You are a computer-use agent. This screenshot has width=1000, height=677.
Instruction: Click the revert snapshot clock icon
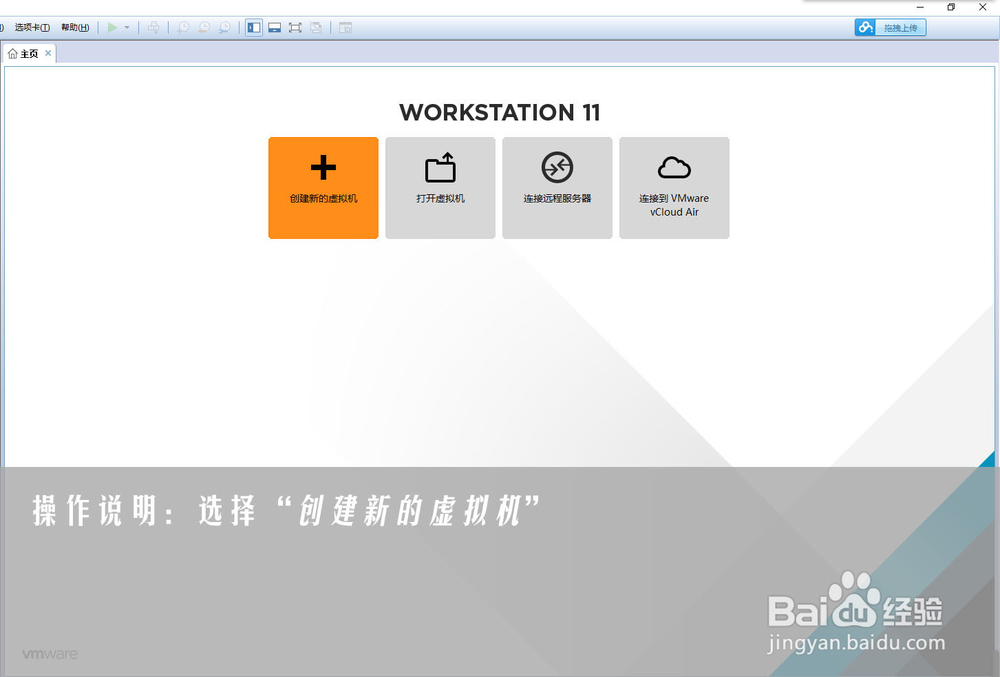203,27
